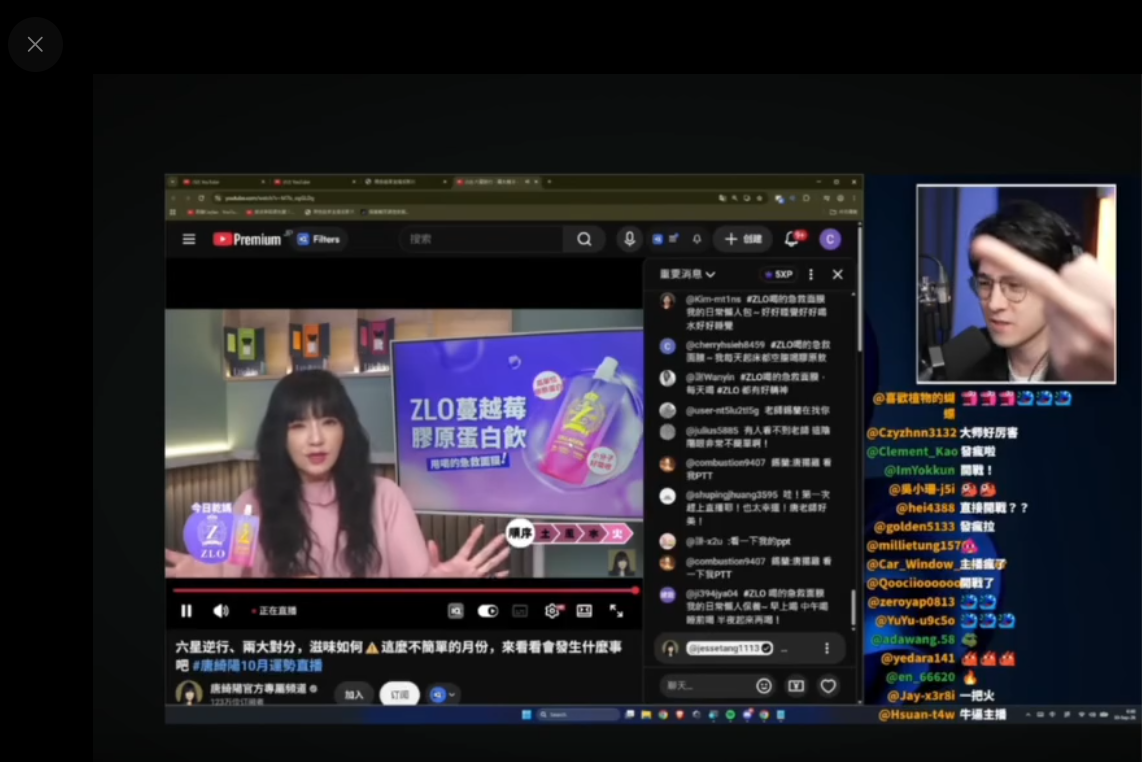Click chat message from @shuping_huang3595

coord(748,507)
